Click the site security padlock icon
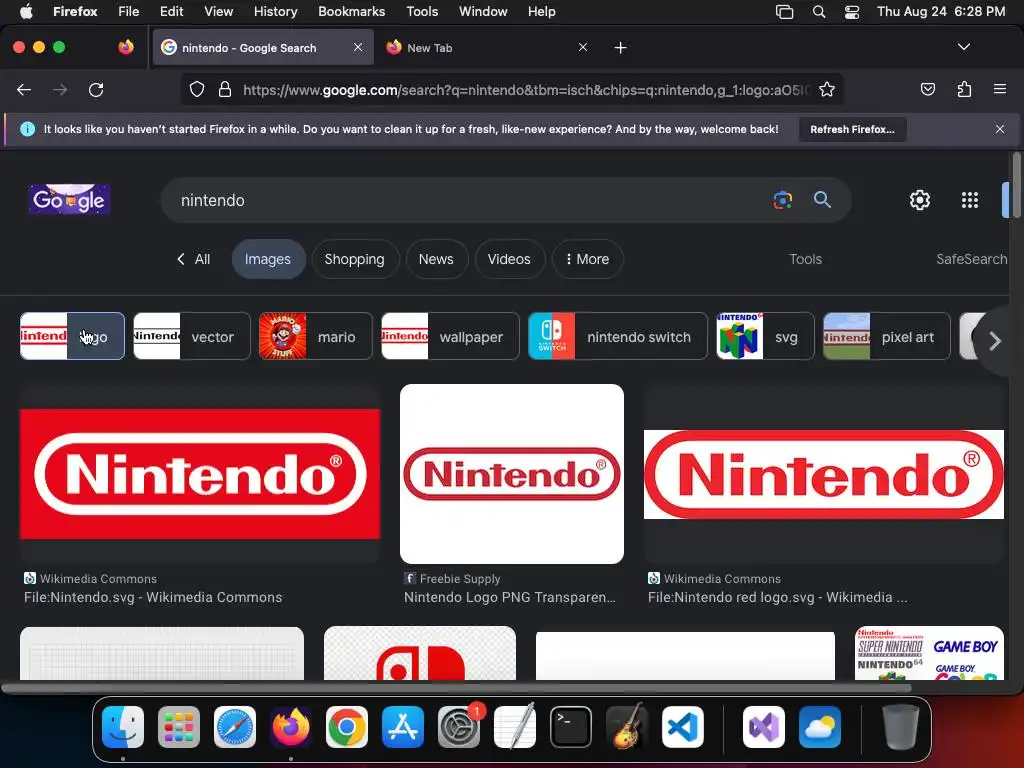 point(225,89)
